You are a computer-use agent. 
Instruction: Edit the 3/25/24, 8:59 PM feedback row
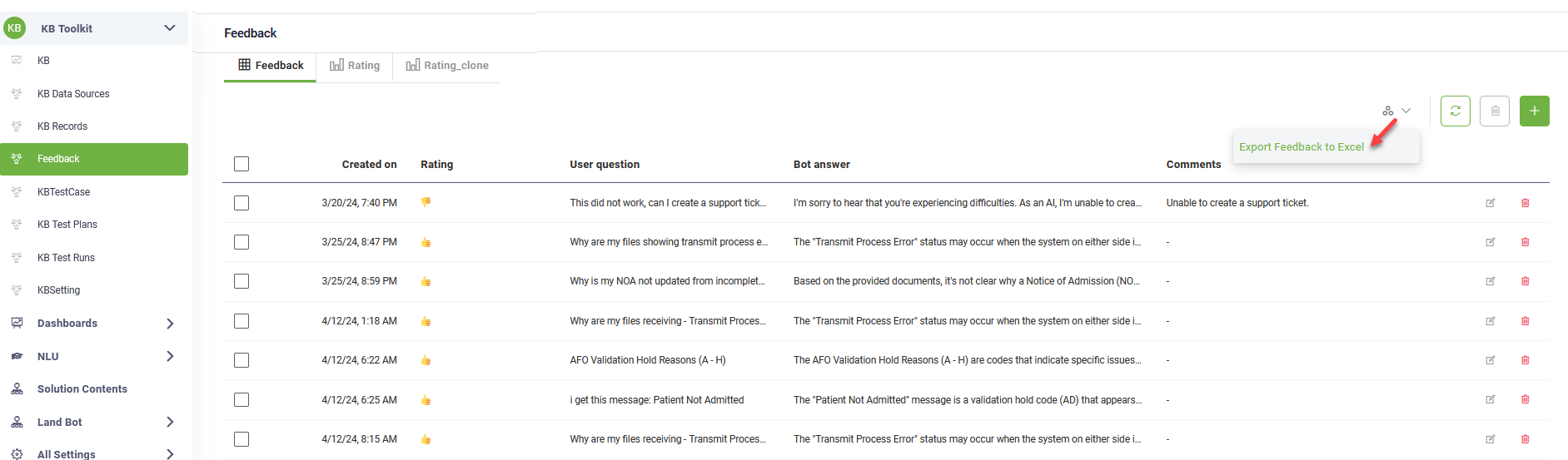tap(1491, 281)
